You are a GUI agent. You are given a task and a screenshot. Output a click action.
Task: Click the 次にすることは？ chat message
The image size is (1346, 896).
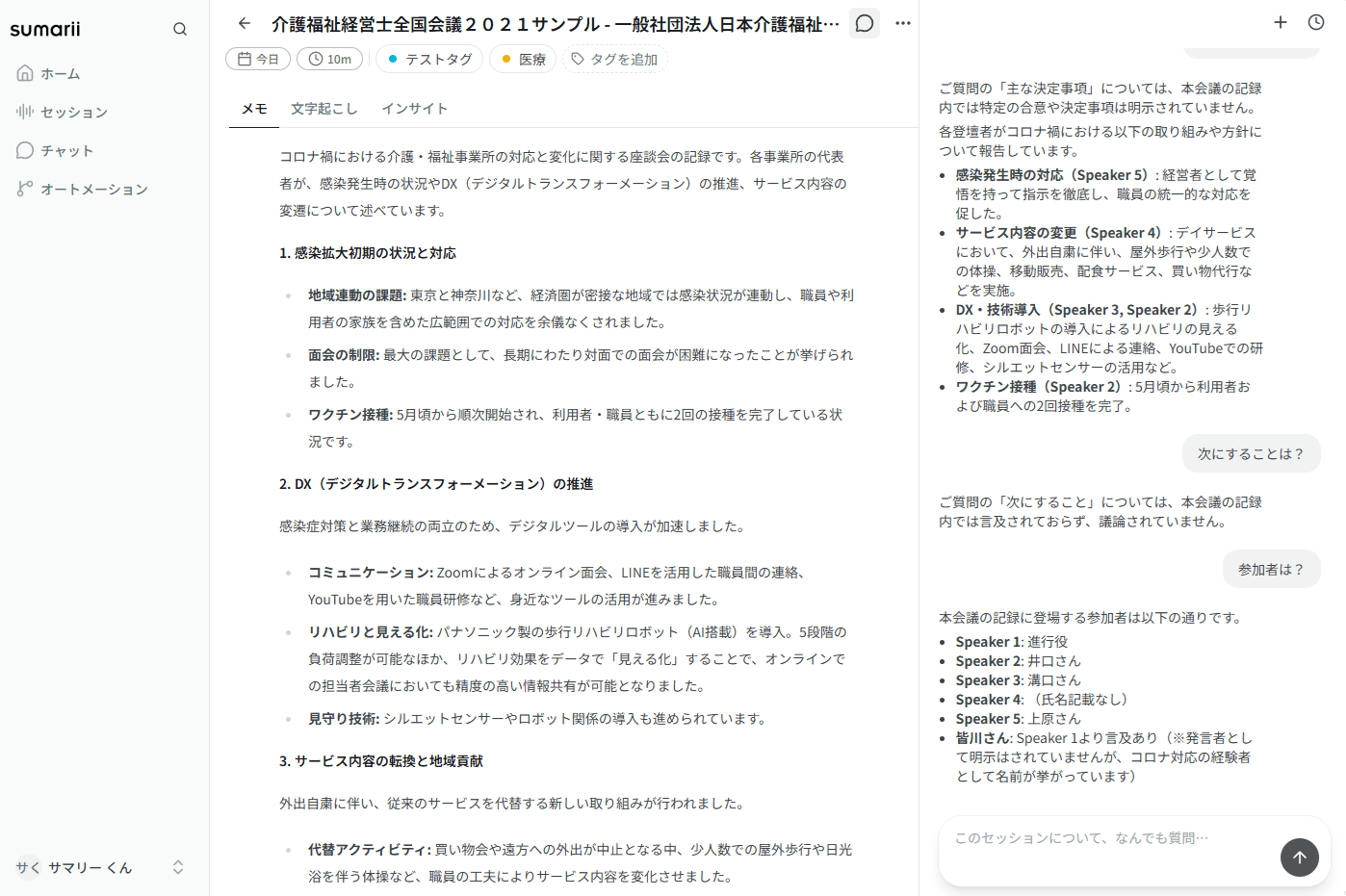click(x=1251, y=453)
